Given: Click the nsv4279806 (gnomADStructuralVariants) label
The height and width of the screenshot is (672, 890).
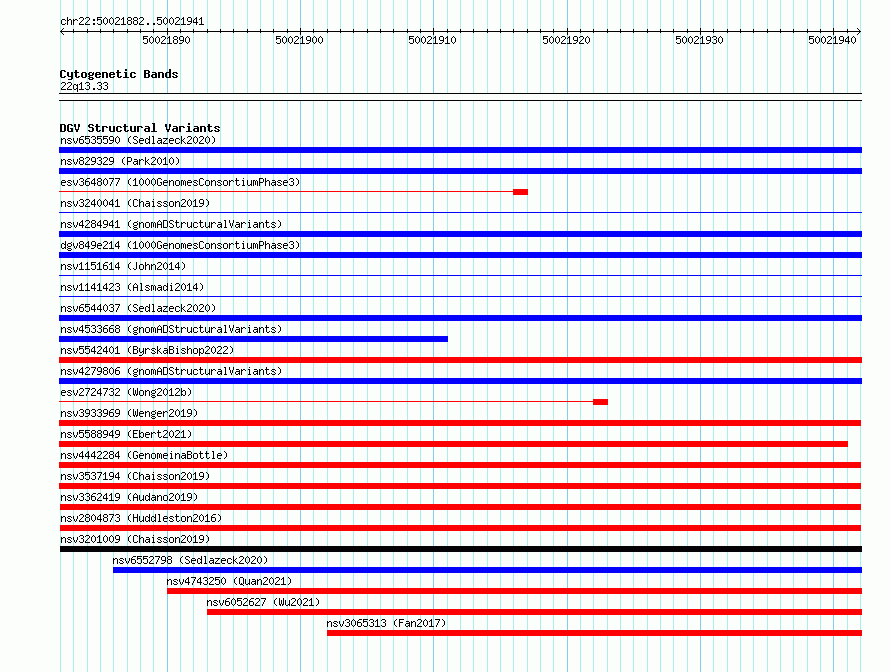Looking at the screenshot, I should pos(171,371).
